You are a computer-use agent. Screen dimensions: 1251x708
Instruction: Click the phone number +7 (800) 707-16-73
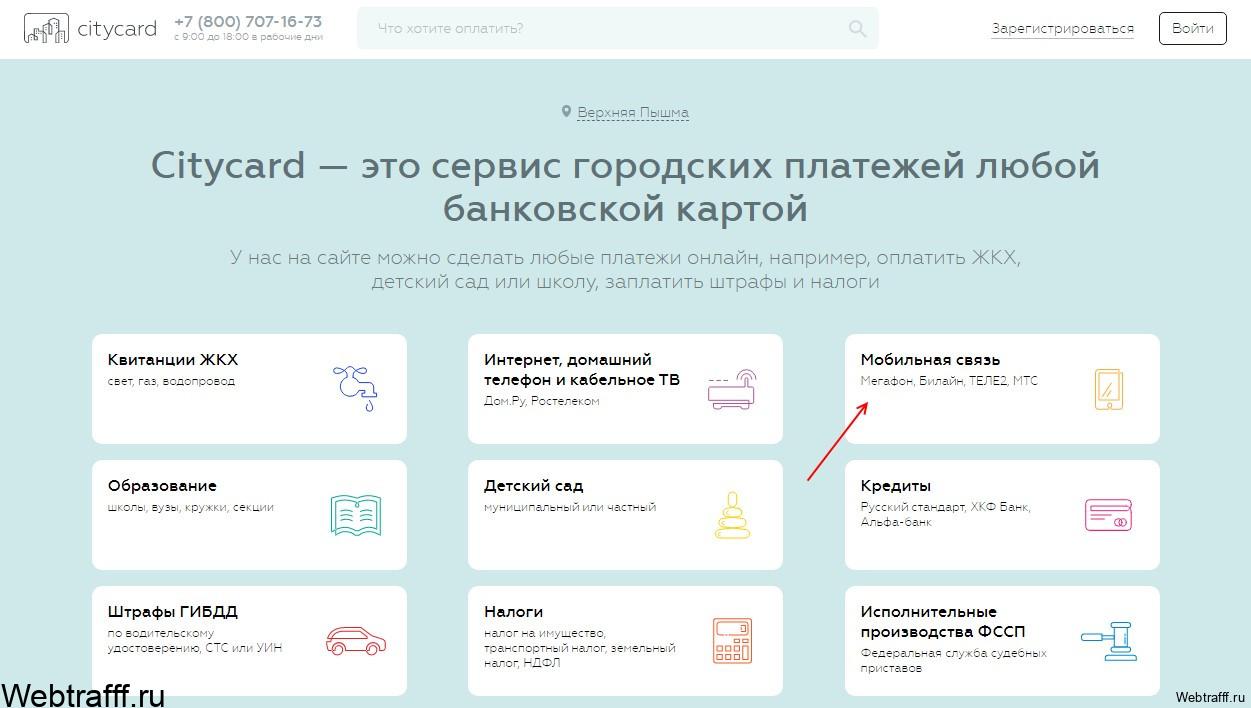[x=248, y=21]
